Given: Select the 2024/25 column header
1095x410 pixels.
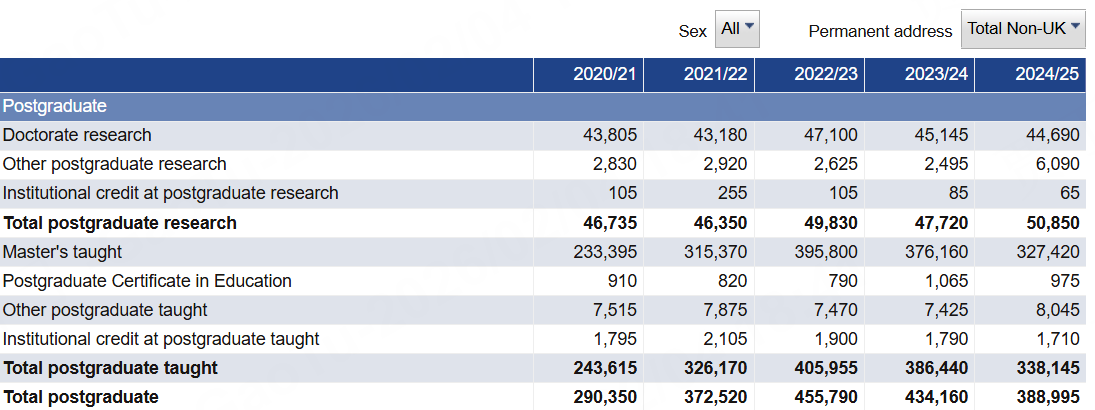Looking at the screenshot, I should click(x=1046, y=75).
